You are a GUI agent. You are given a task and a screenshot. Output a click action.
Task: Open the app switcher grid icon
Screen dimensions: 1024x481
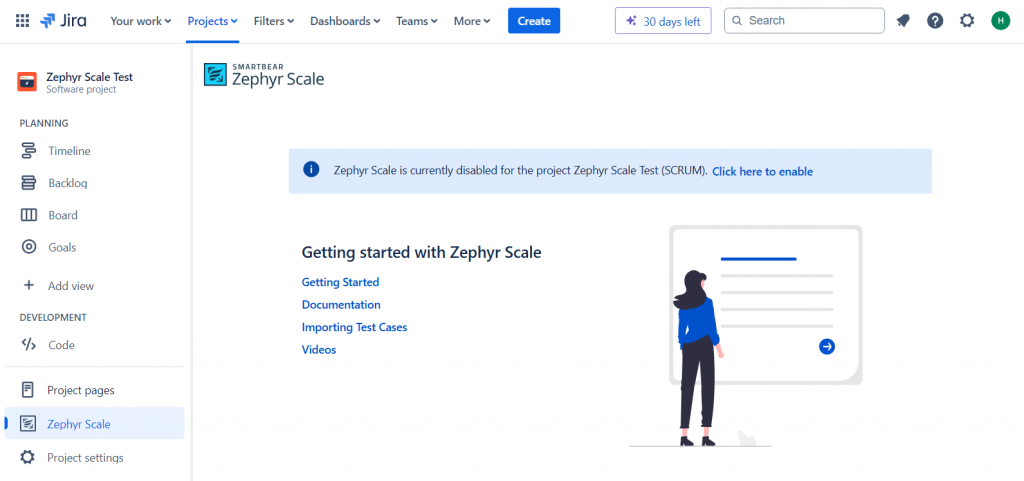click(x=22, y=21)
